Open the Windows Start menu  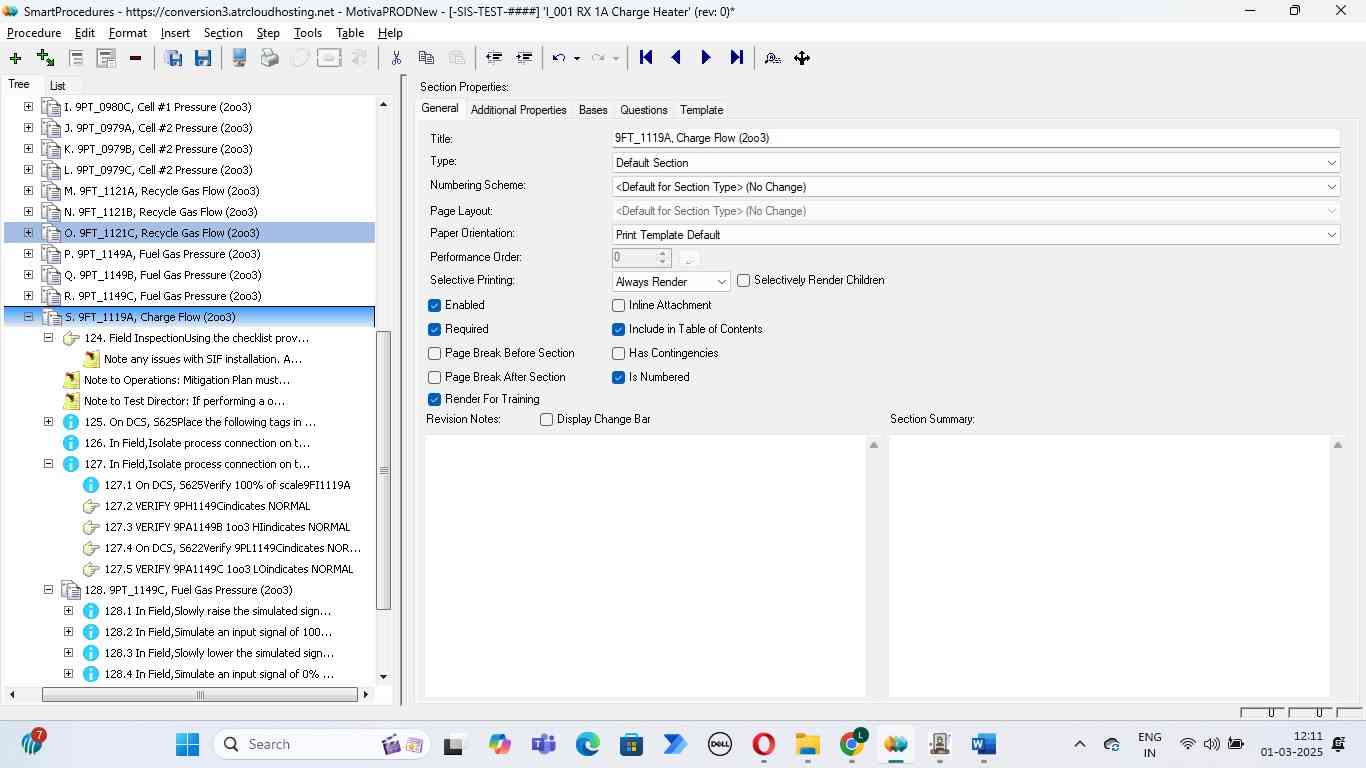[187, 744]
